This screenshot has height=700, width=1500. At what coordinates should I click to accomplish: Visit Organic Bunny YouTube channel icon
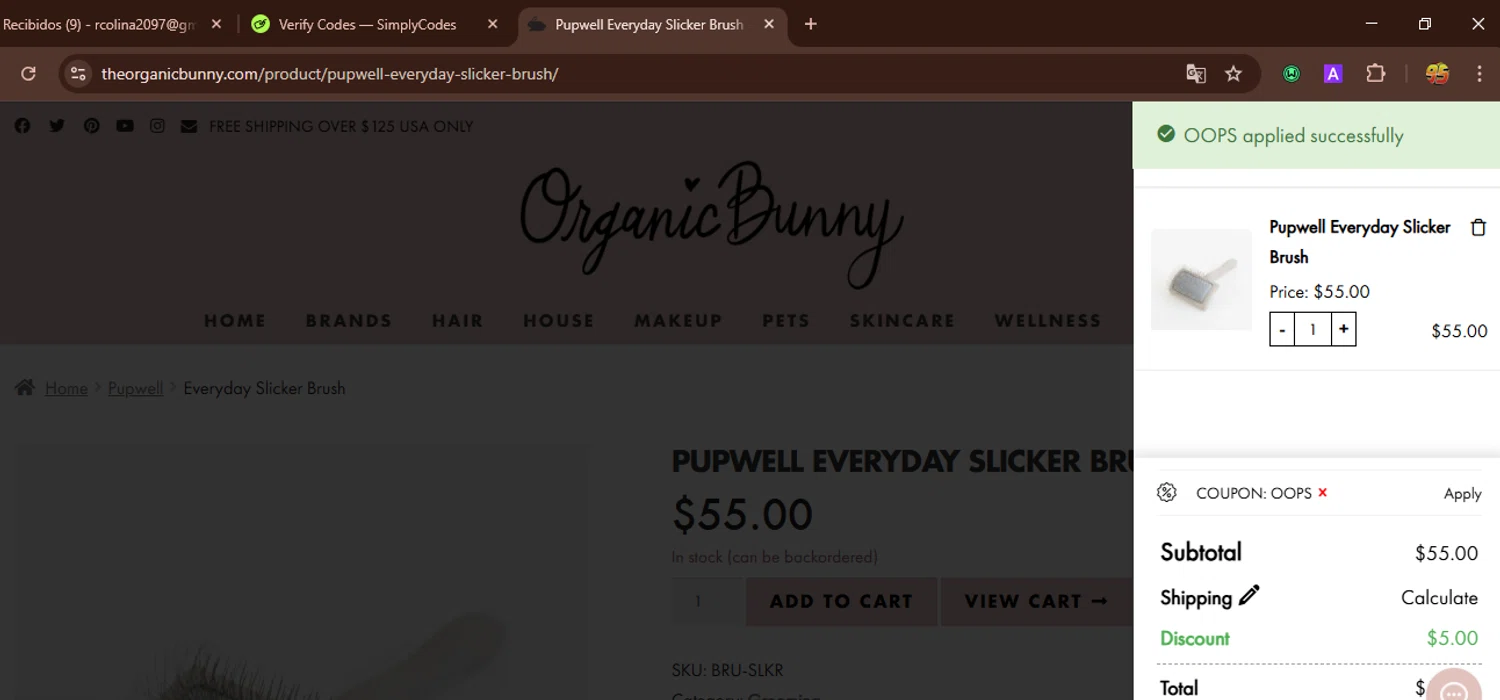point(125,126)
